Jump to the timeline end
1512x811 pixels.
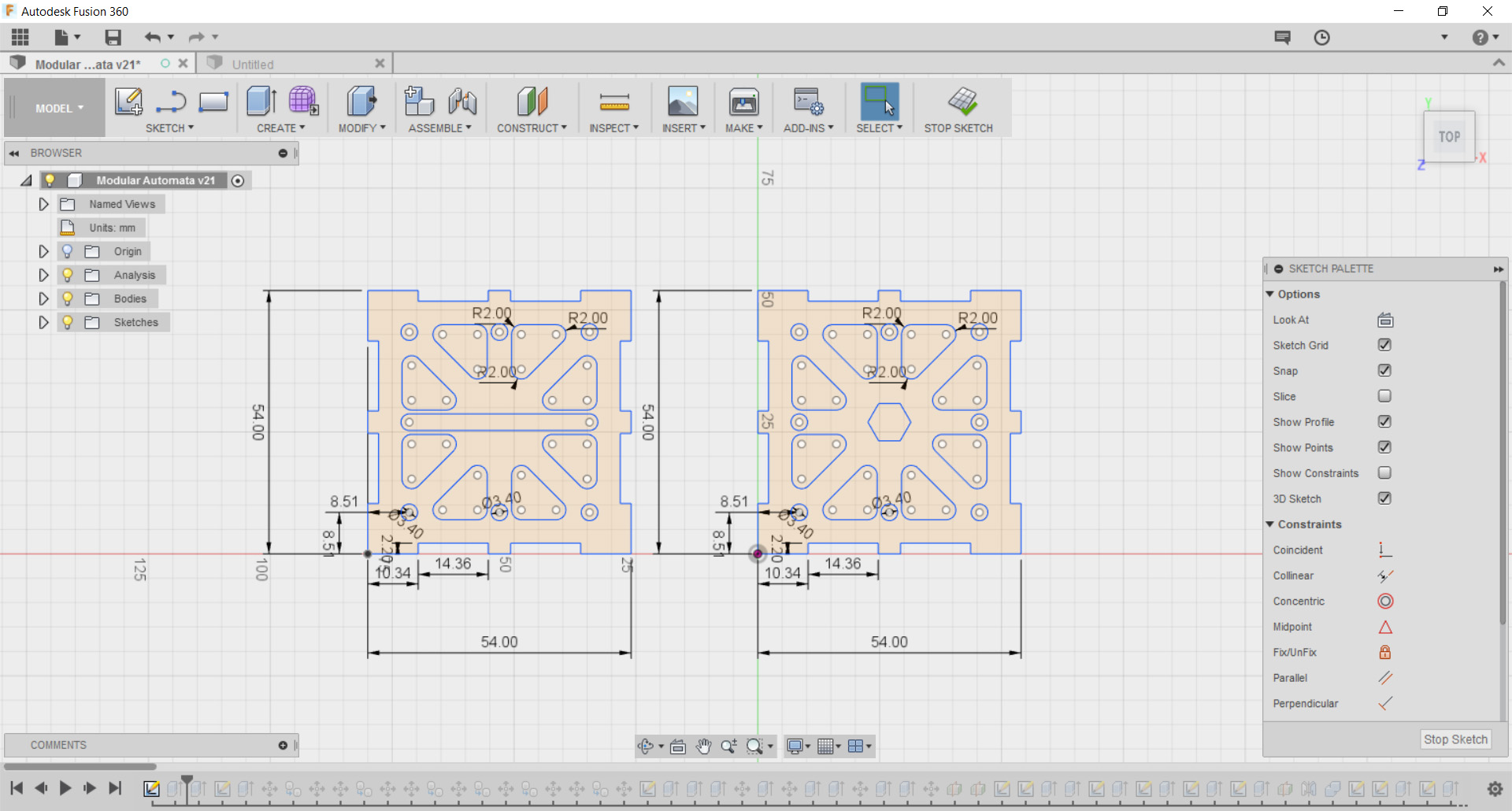pos(115,788)
